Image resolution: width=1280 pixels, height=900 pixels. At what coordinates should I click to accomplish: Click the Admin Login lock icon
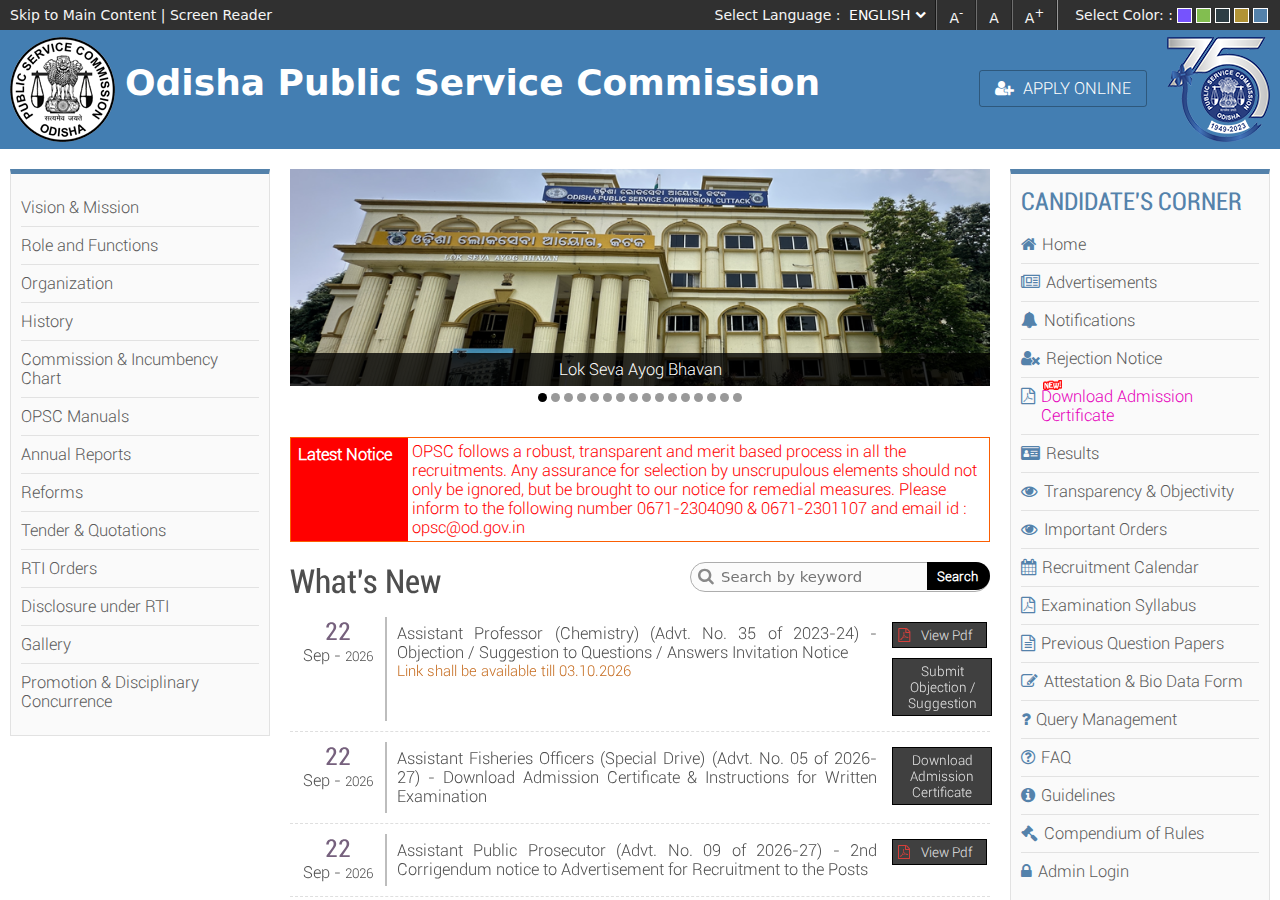click(x=1026, y=872)
